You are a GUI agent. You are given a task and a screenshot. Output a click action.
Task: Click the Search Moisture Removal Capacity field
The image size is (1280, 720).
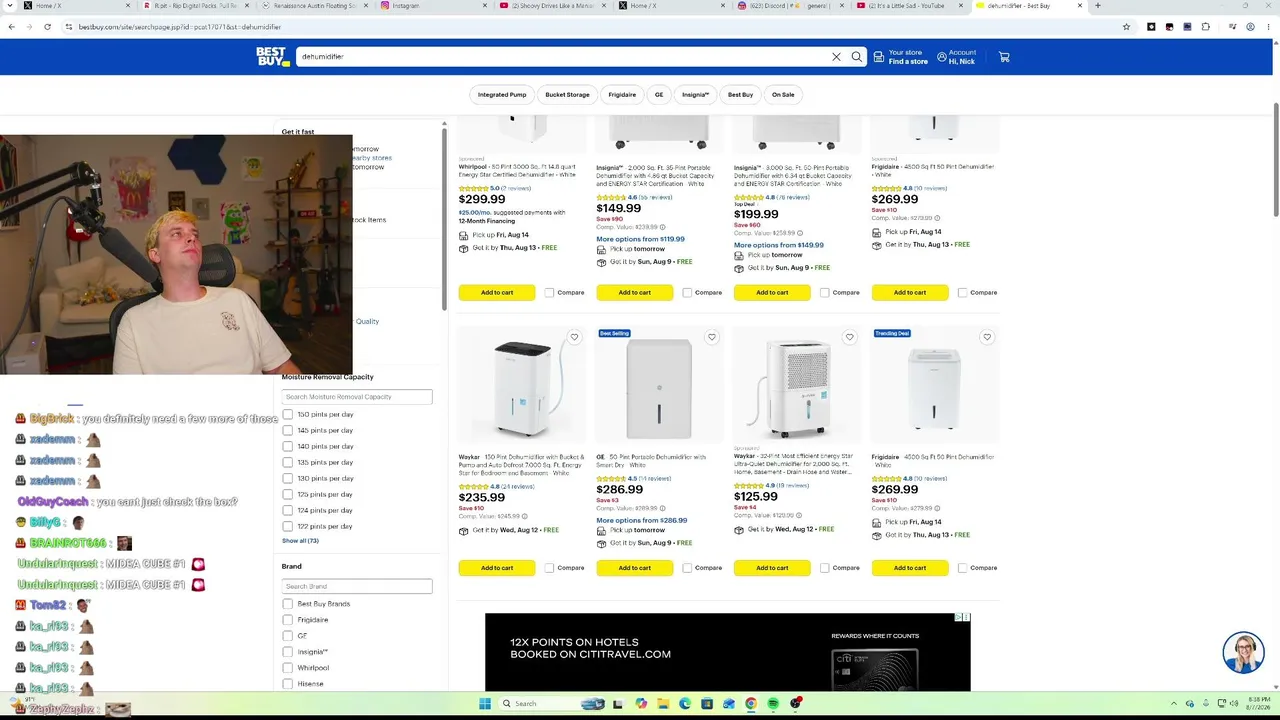point(357,397)
